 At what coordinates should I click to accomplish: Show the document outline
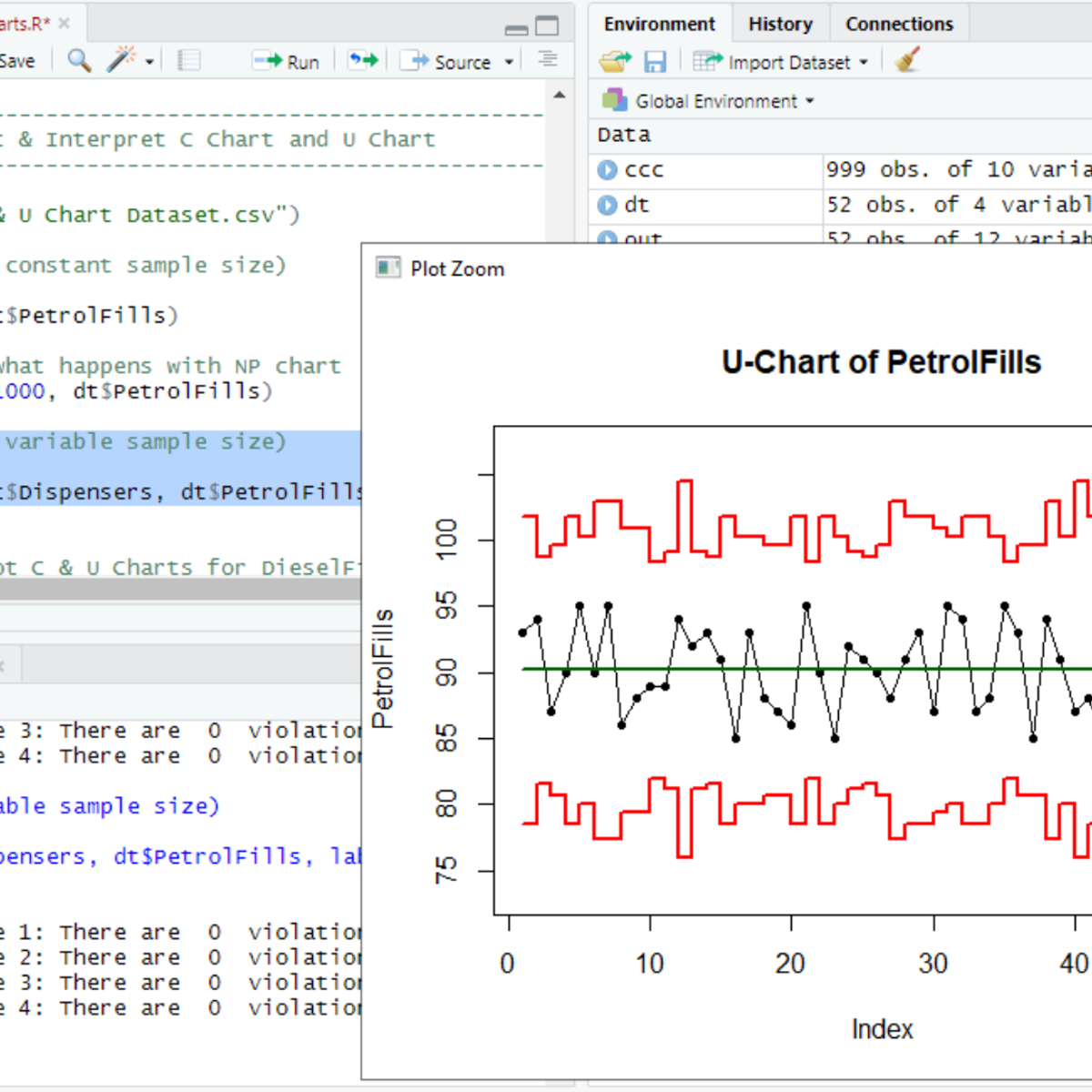(x=547, y=60)
